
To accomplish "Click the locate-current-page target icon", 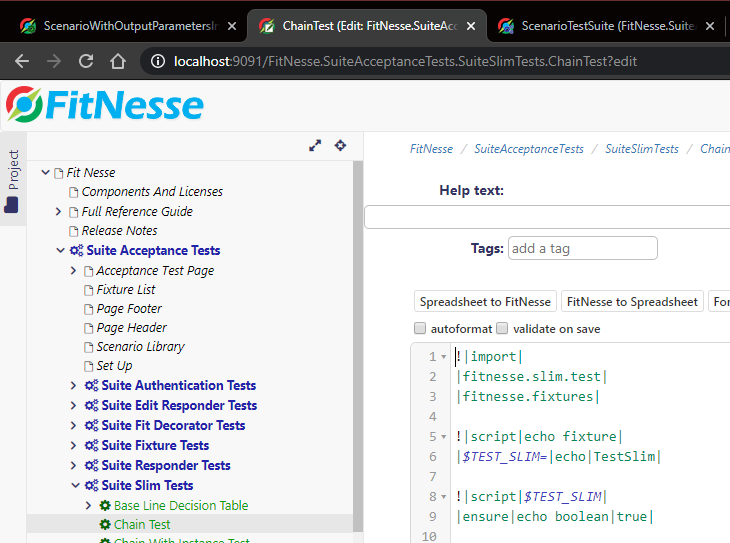I will pos(340,145).
